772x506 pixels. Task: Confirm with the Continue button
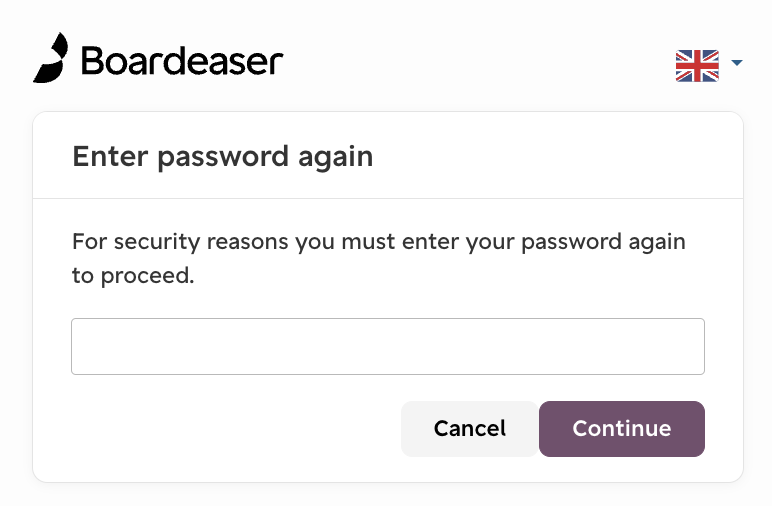(x=622, y=429)
